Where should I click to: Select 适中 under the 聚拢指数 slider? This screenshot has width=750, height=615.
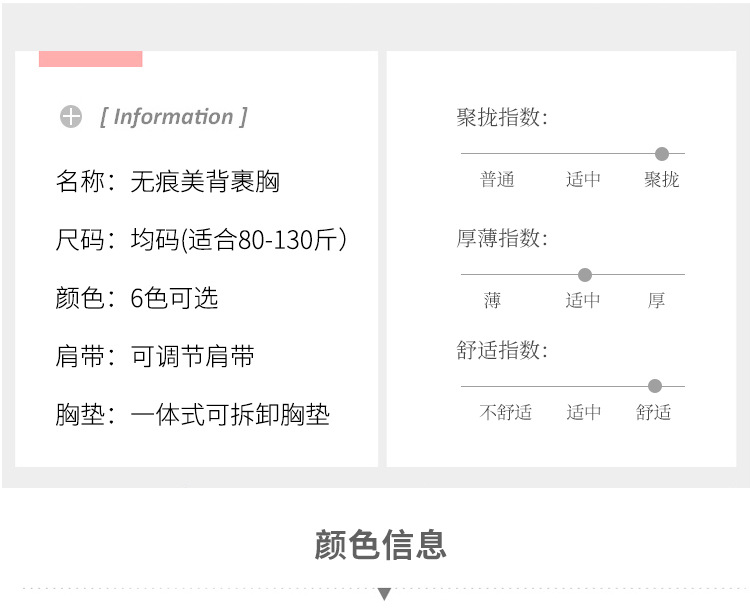click(583, 180)
